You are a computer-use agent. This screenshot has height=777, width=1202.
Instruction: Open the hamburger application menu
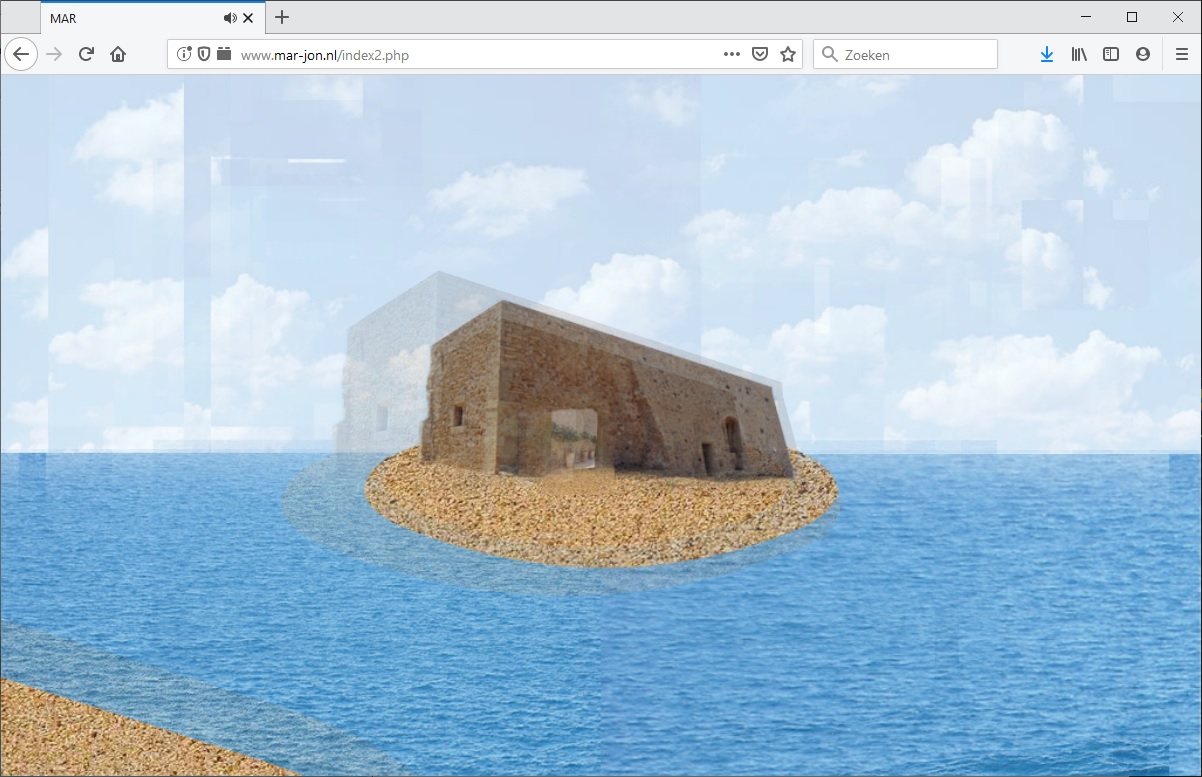(1181, 54)
